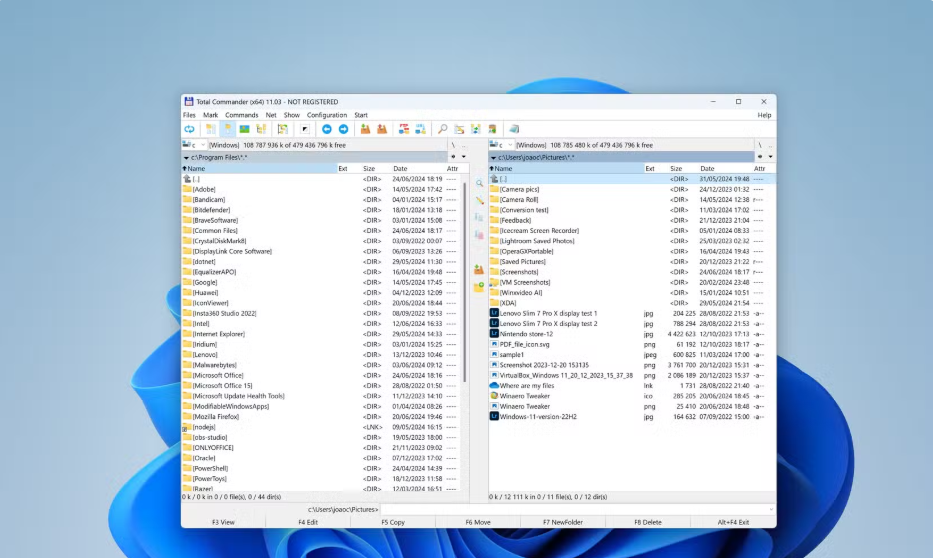The width and height of the screenshot is (933, 558).
Task: Click the New Folder icon in middle bar
Action: pos(479,287)
